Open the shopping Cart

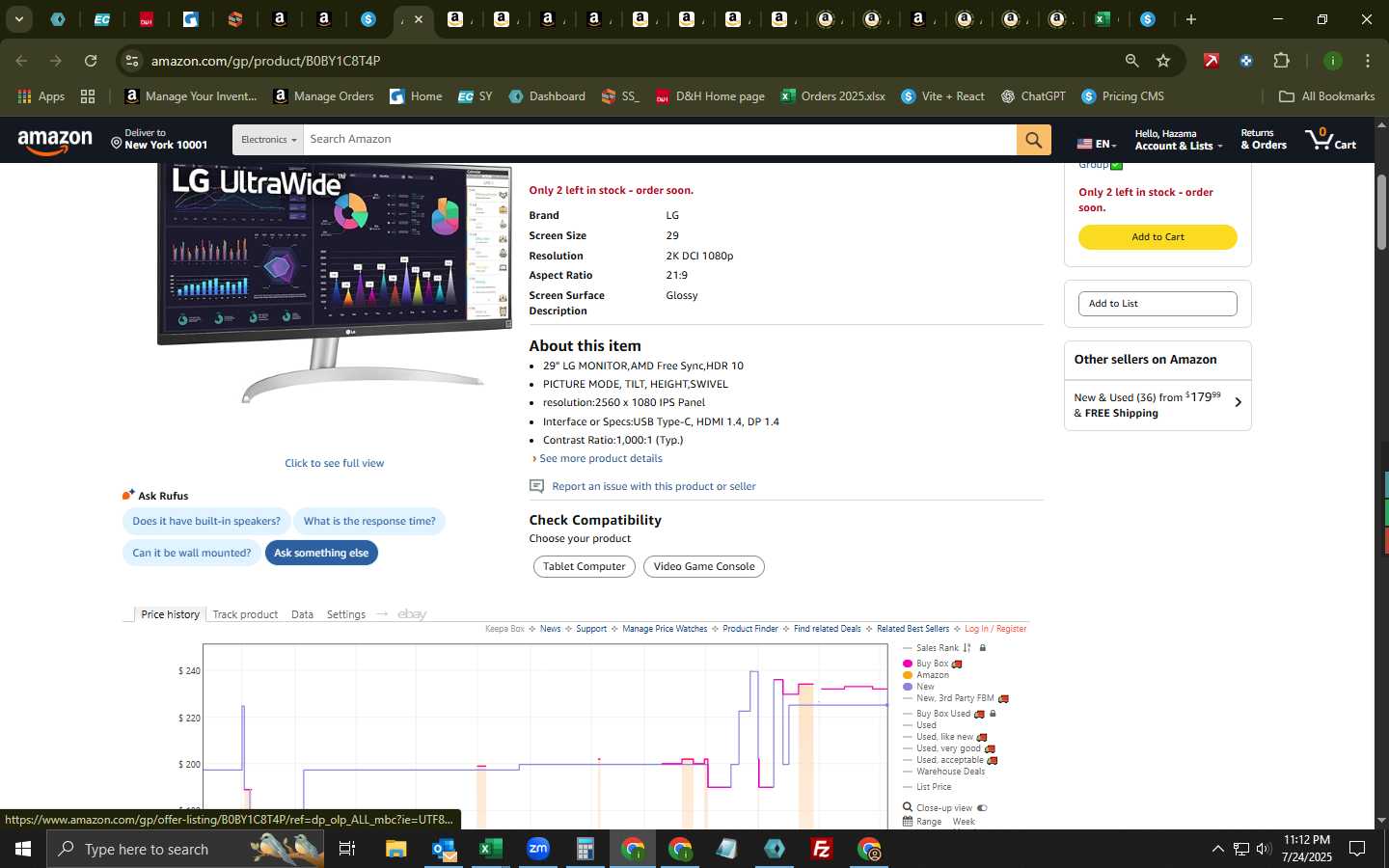(1331, 139)
